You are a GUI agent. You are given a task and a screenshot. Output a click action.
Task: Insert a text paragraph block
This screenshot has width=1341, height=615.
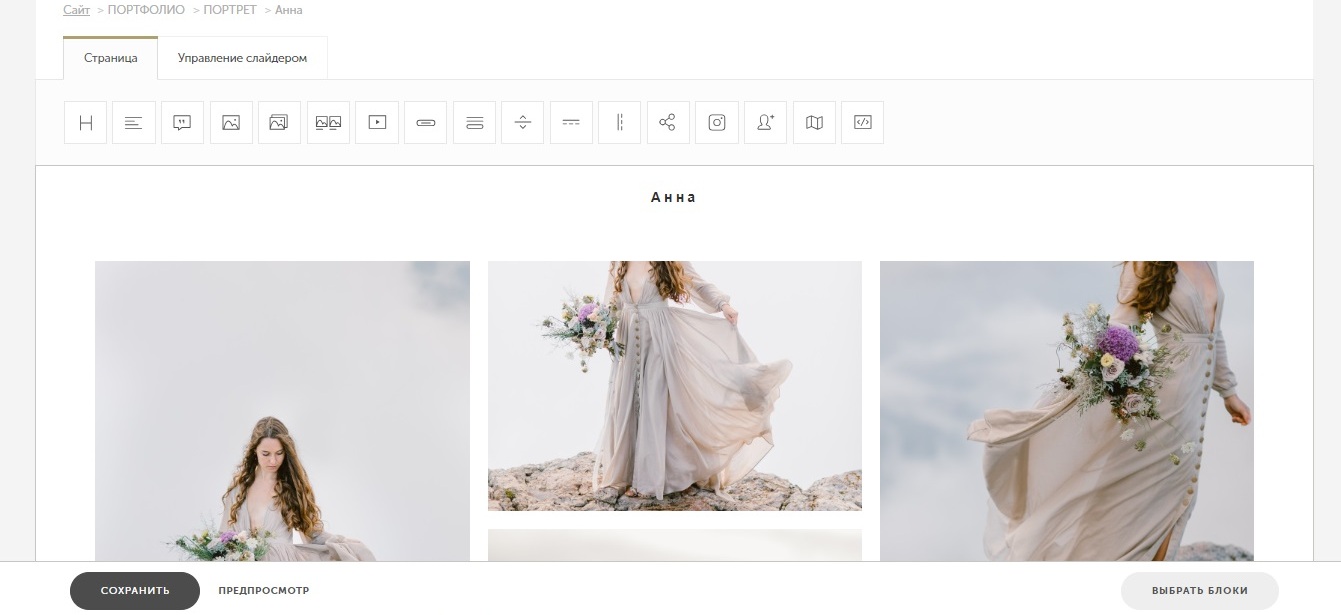[x=134, y=123]
